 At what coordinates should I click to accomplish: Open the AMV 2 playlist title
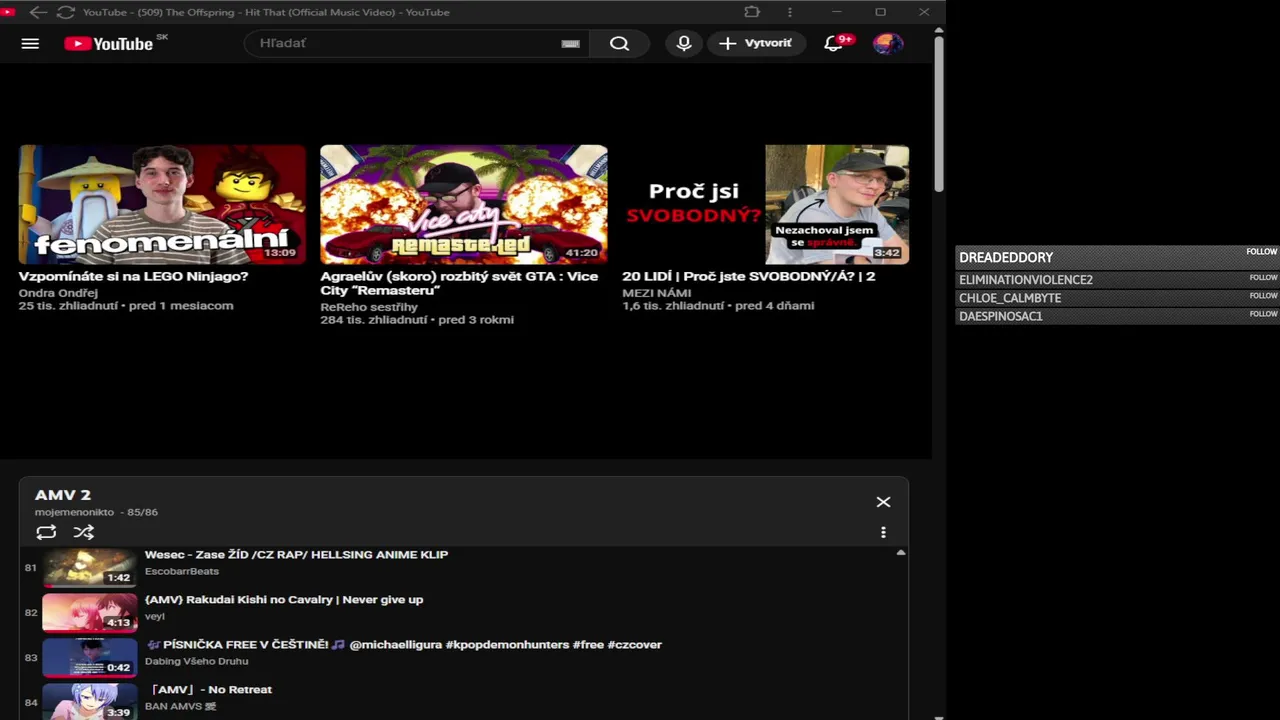click(63, 495)
